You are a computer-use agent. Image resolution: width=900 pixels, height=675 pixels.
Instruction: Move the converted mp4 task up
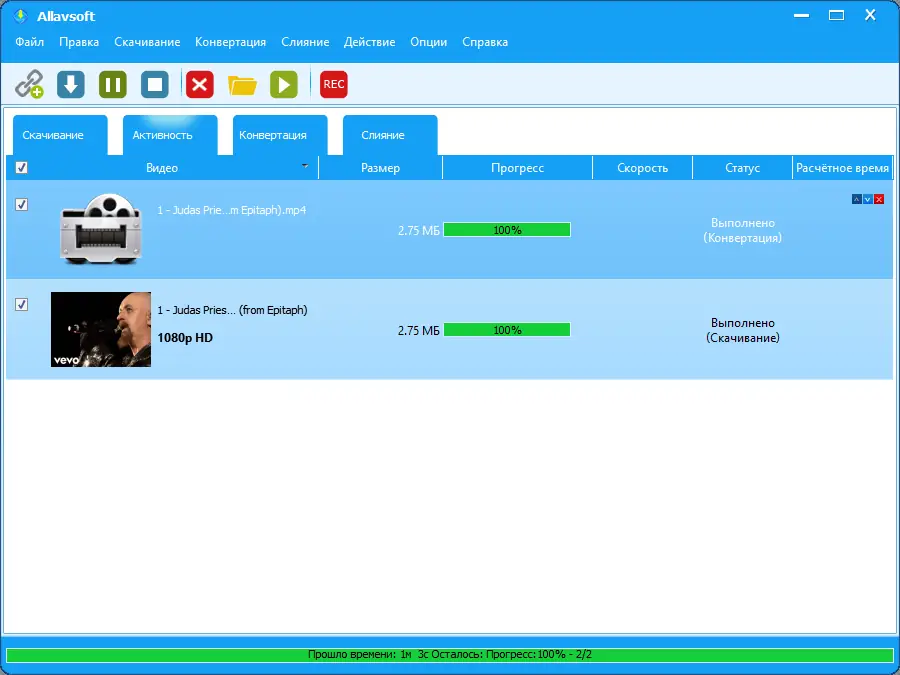pyautogui.click(x=856, y=199)
